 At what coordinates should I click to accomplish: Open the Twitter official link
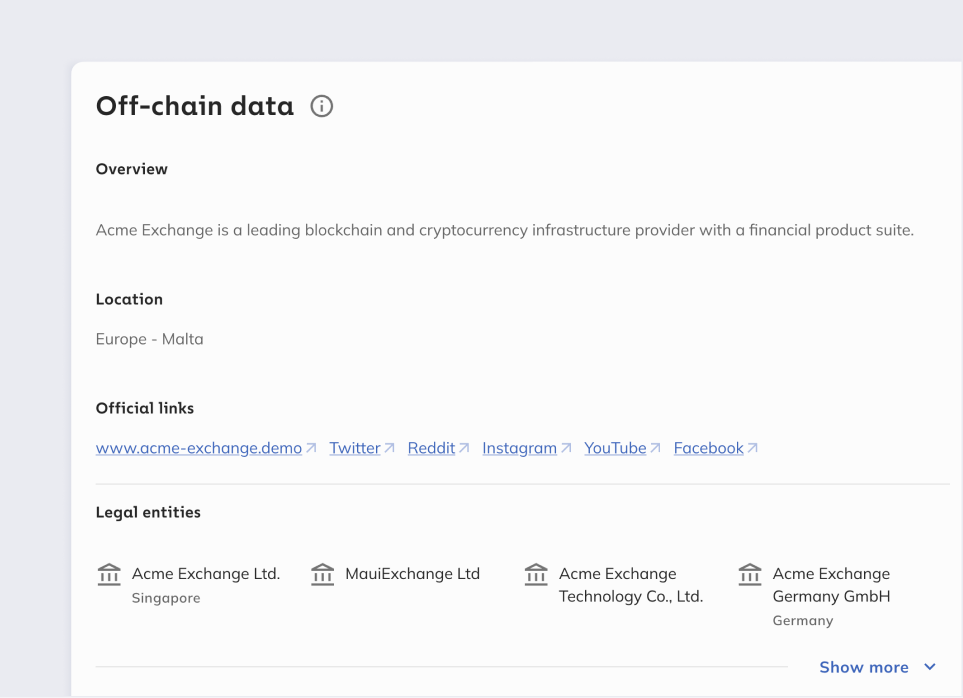[355, 448]
